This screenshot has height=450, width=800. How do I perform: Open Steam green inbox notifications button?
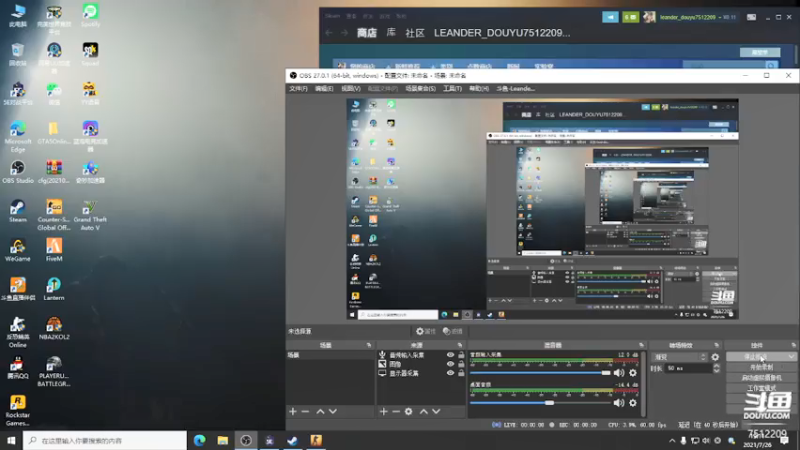click(631, 17)
